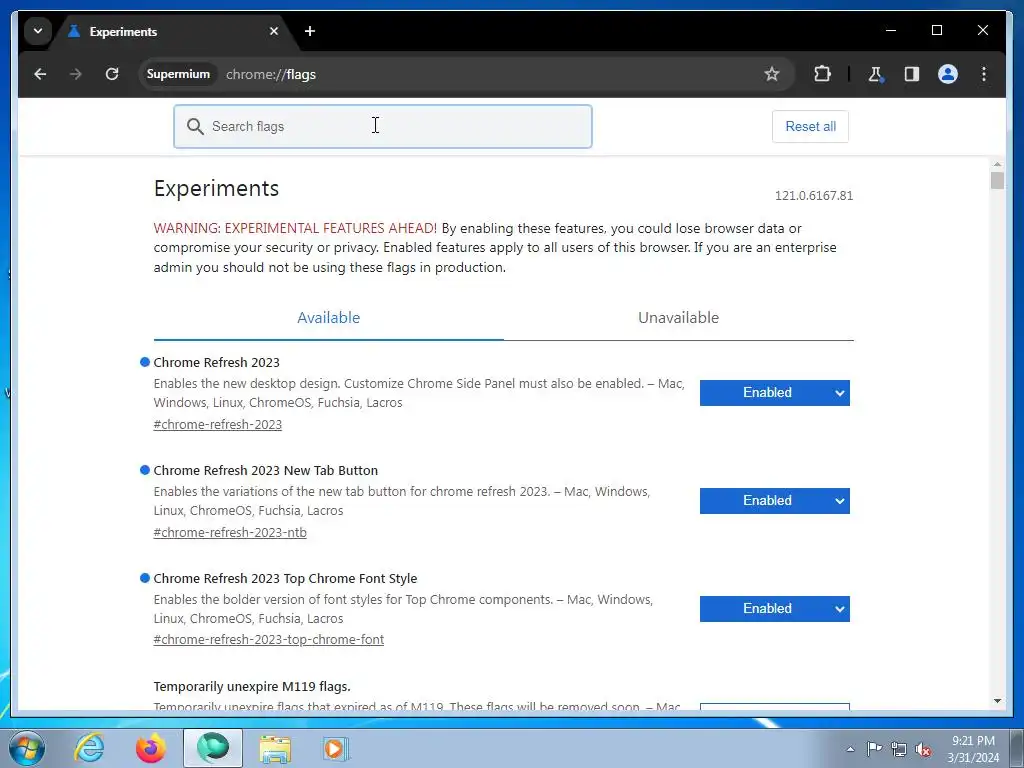Launch Firefox from the taskbar
Viewport: 1024px width, 768px height.
point(150,748)
